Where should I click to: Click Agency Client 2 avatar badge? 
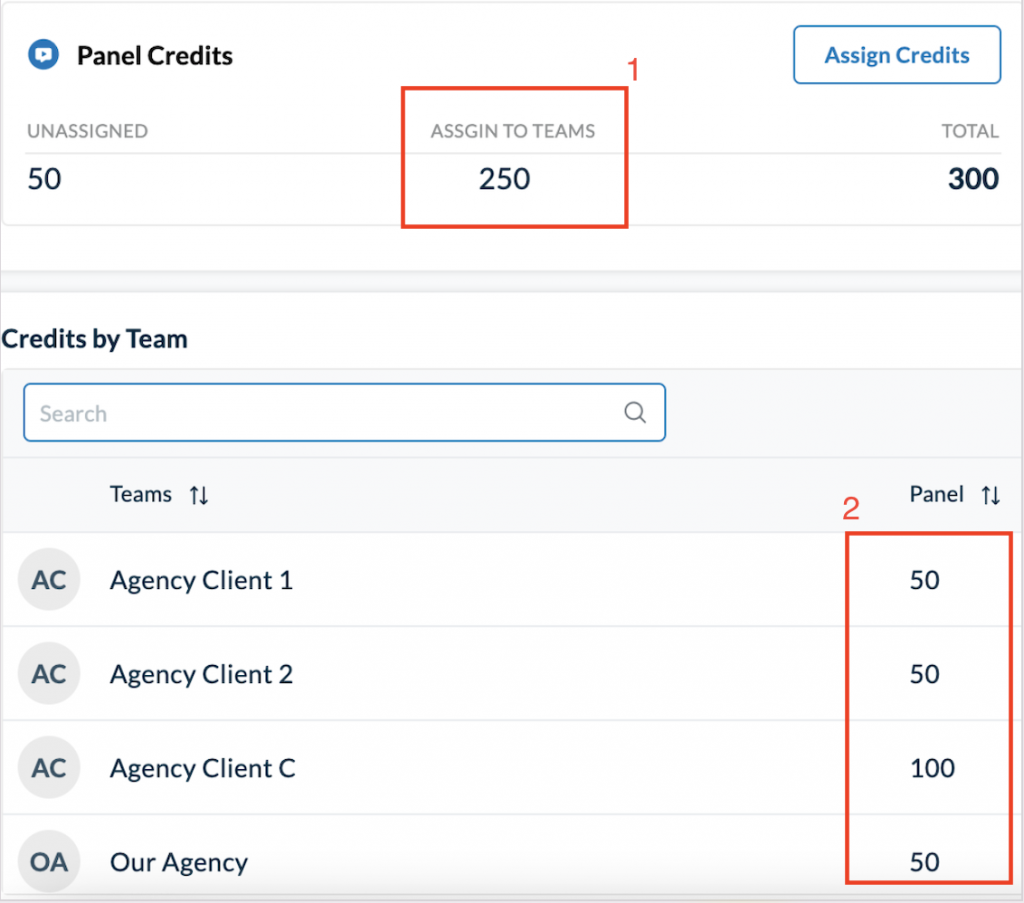[49, 674]
